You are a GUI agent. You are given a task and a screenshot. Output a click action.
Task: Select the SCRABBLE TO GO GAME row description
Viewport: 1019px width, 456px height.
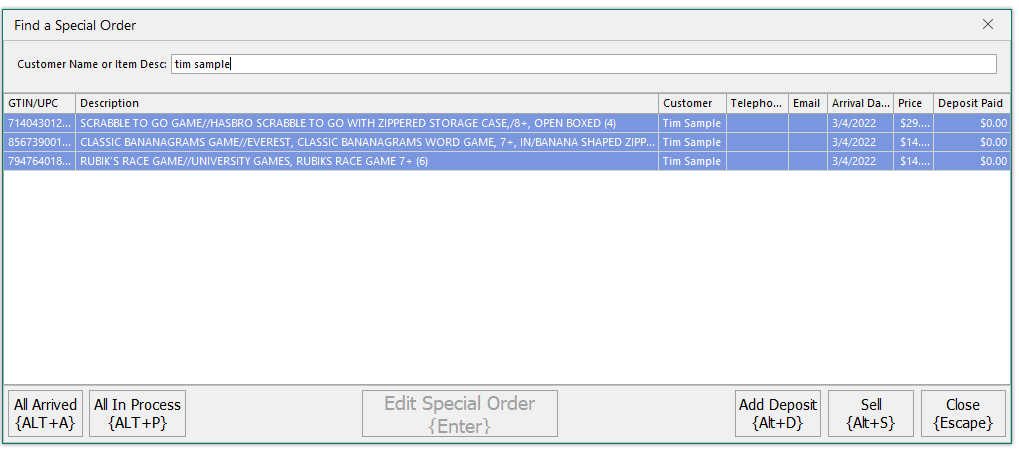click(x=367, y=123)
